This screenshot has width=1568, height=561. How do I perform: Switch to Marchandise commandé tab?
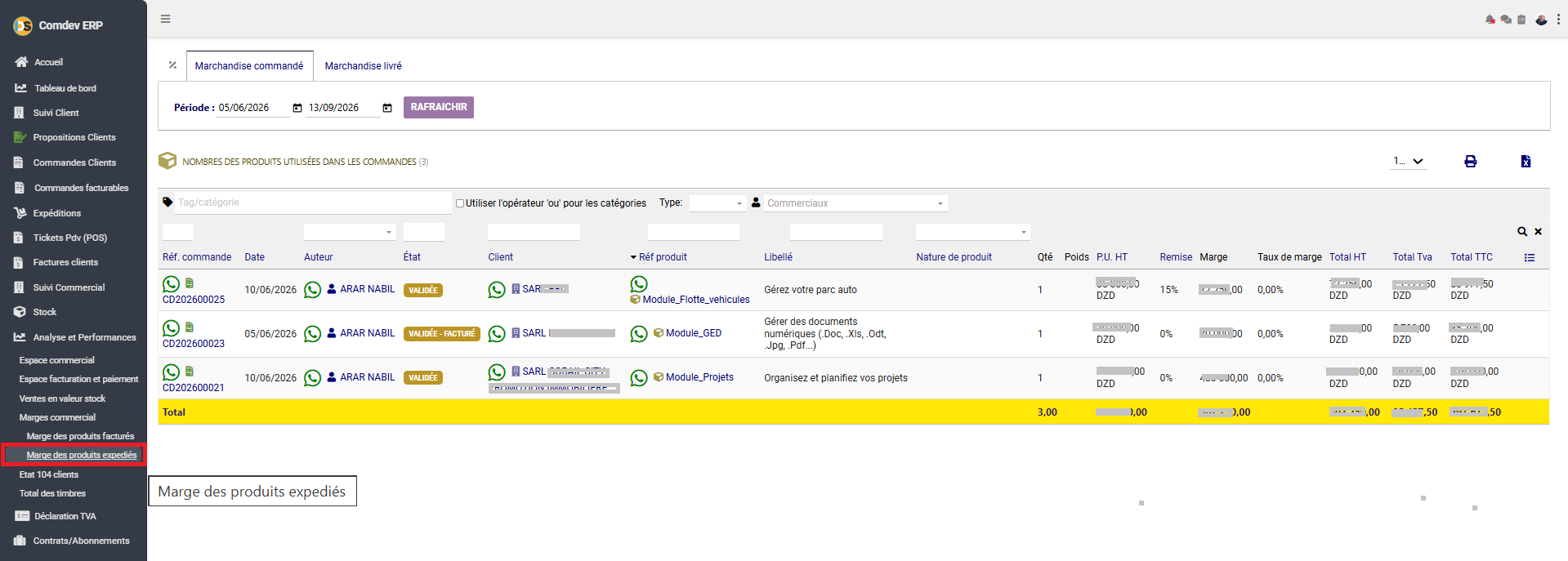click(249, 66)
